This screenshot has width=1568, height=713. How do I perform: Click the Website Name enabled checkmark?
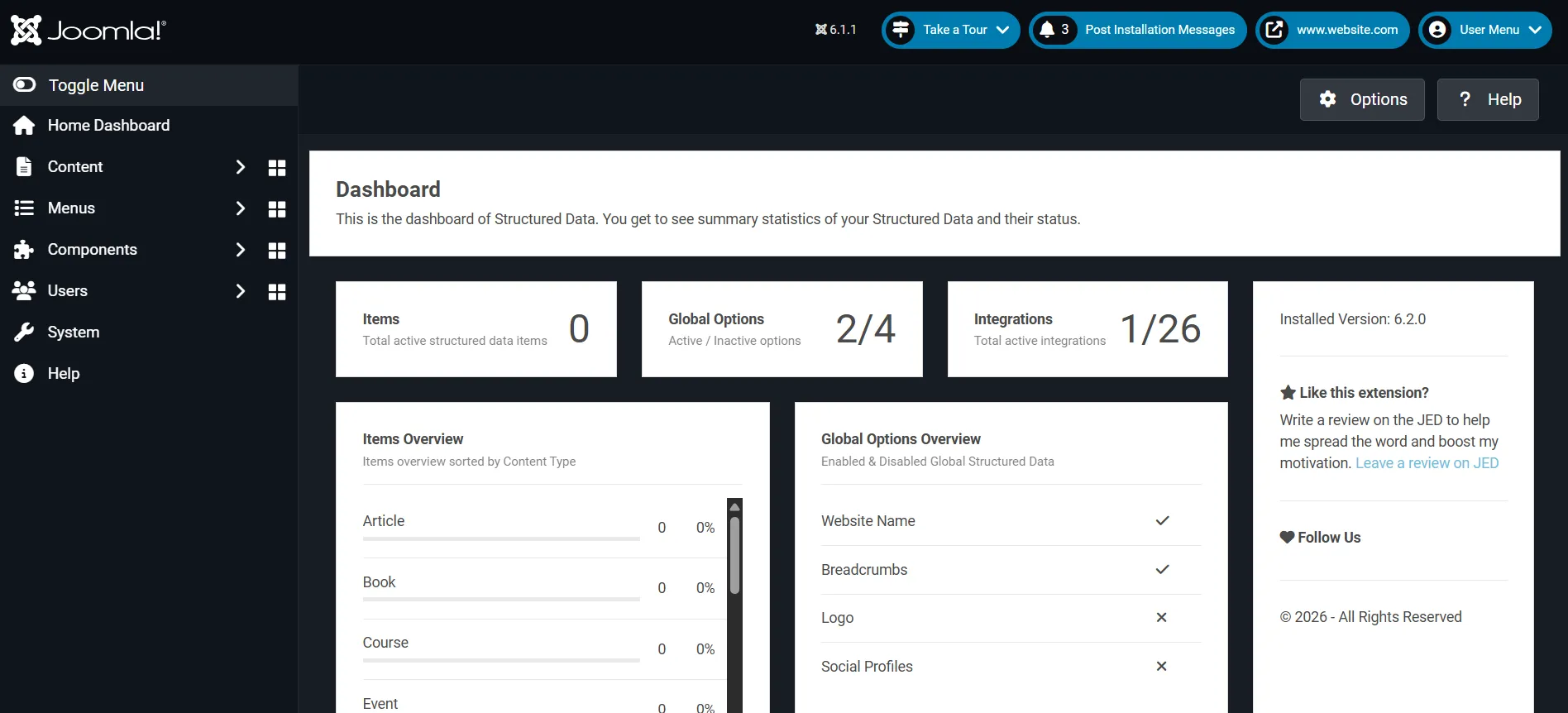tap(1162, 520)
